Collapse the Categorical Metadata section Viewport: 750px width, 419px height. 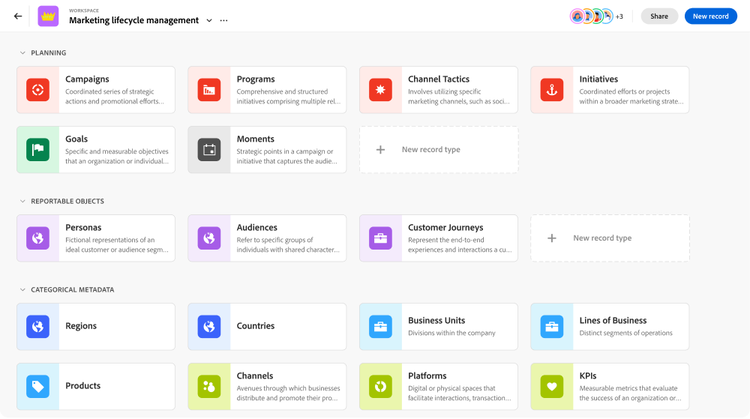[22, 289]
